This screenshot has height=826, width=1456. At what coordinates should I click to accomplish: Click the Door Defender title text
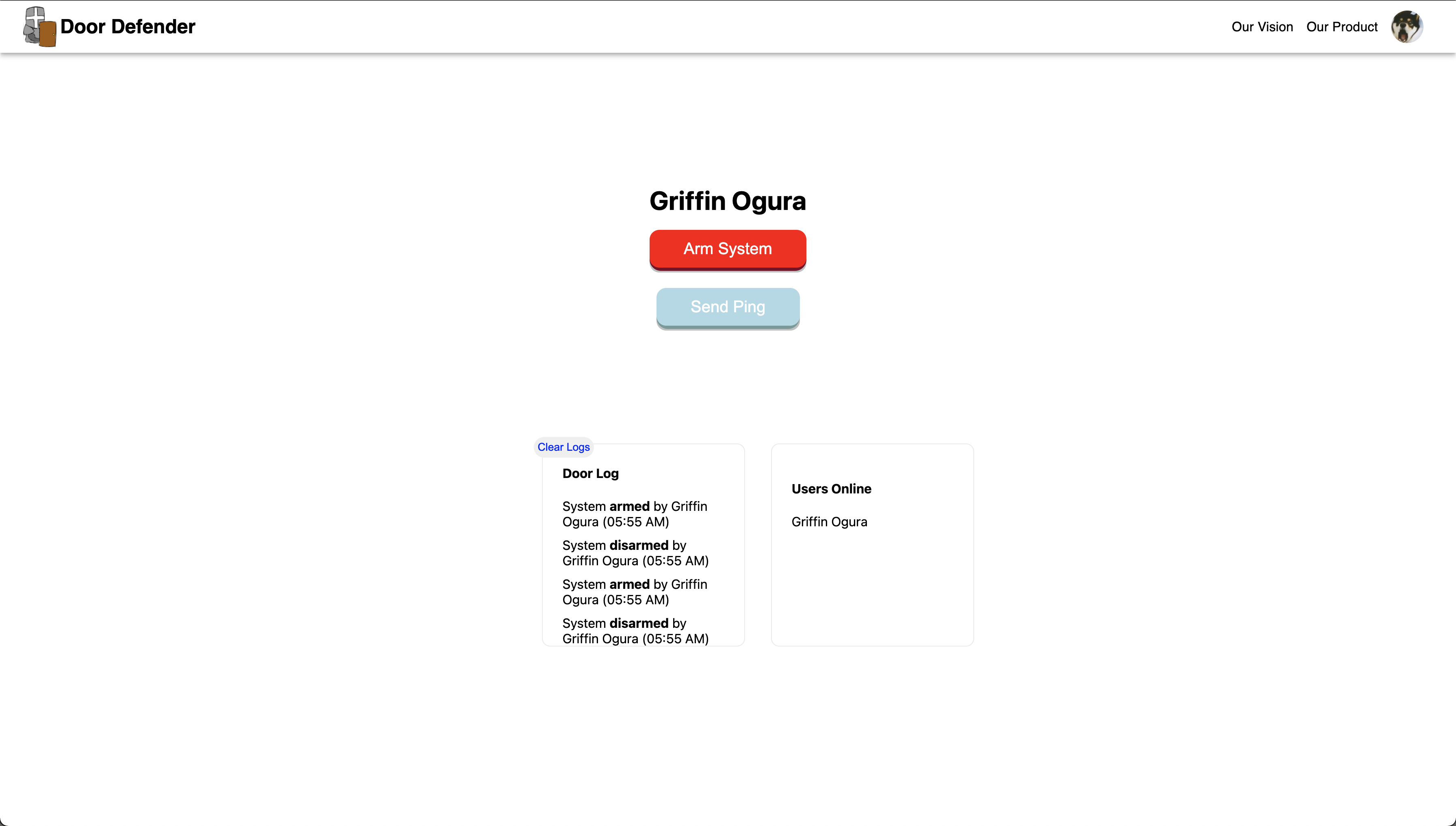point(128,27)
